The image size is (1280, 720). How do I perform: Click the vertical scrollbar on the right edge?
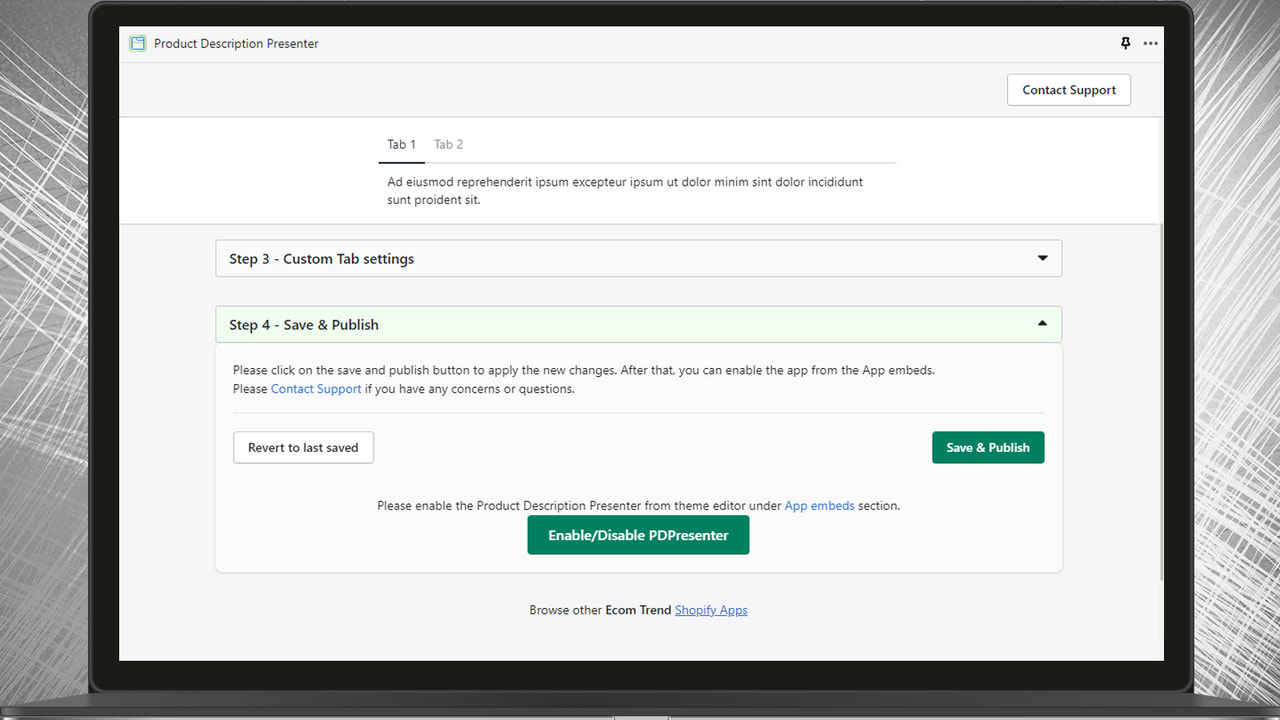[1158, 350]
